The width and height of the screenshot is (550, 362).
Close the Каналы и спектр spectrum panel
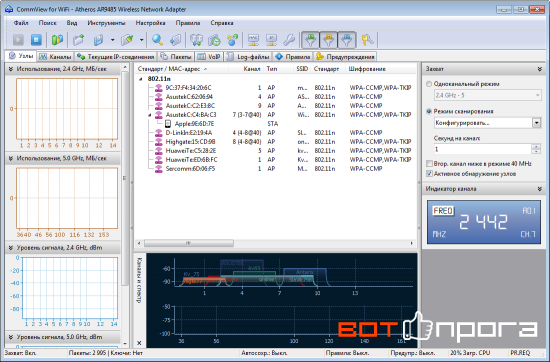click(139, 343)
